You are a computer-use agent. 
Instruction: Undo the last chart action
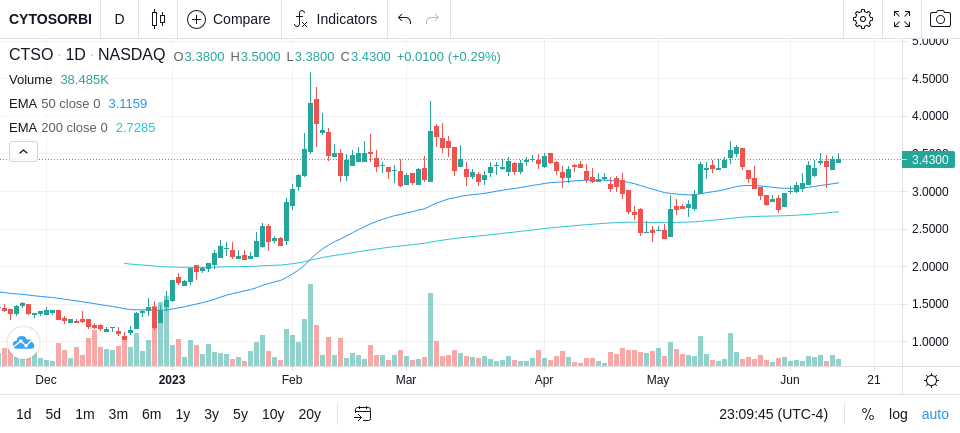(x=404, y=19)
